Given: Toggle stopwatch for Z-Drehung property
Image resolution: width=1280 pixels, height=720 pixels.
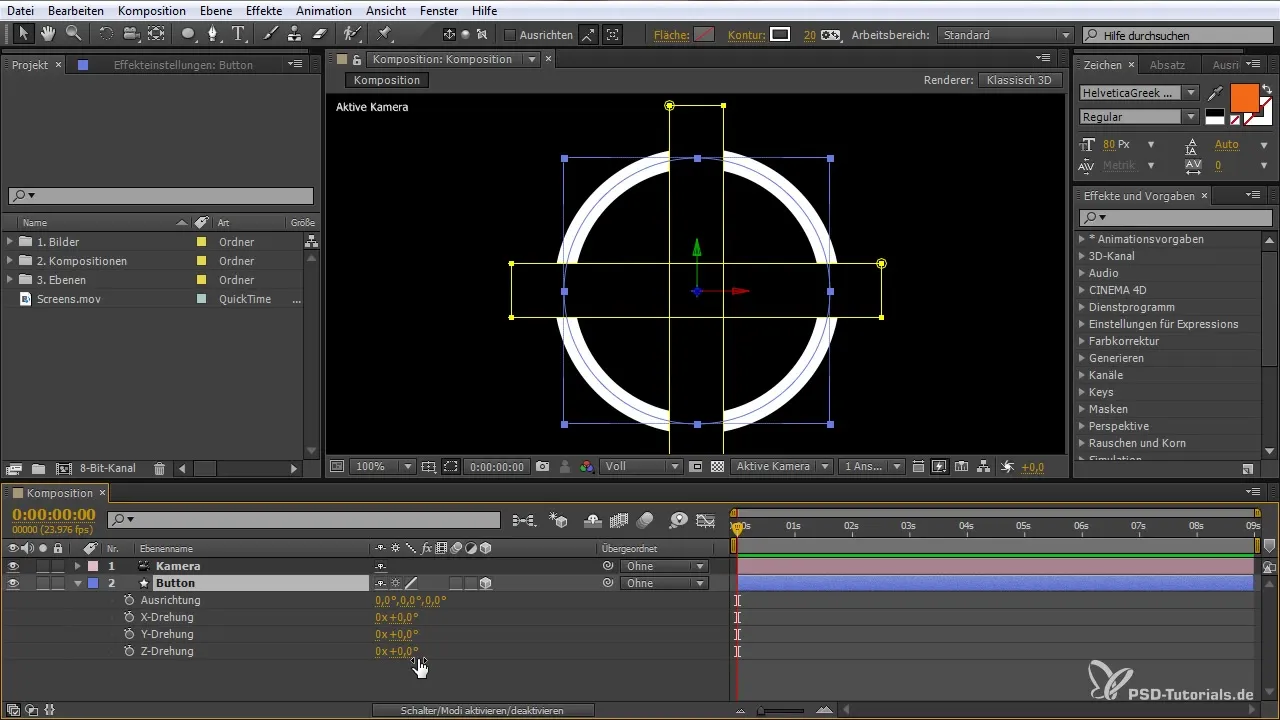Looking at the screenshot, I should click(x=129, y=651).
